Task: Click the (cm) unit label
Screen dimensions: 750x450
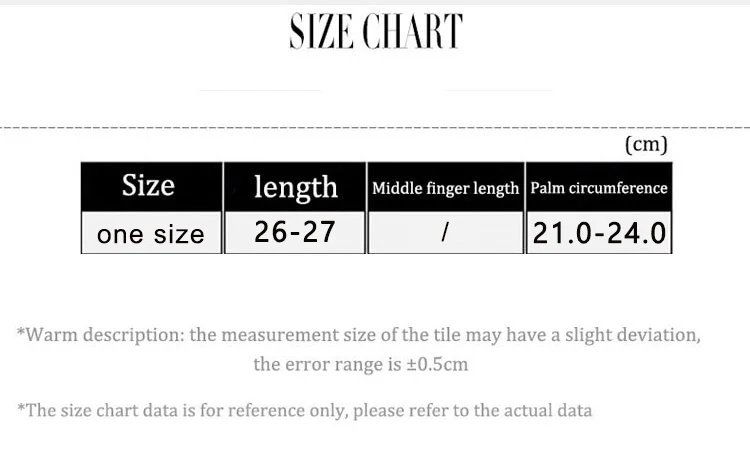Action: pyautogui.click(x=646, y=144)
